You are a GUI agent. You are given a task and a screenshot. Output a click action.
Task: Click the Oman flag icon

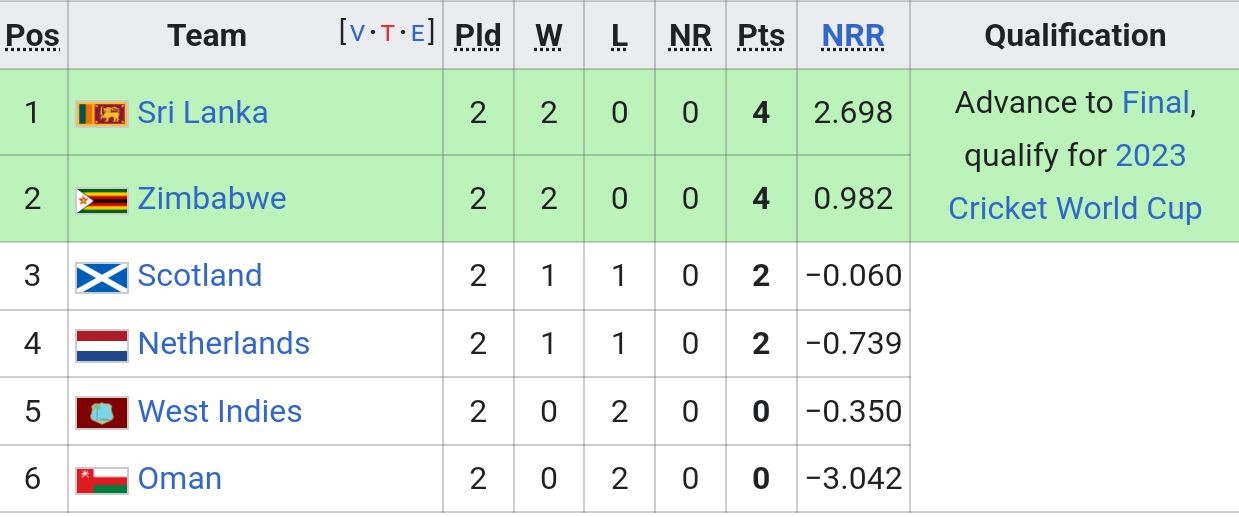click(x=102, y=480)
